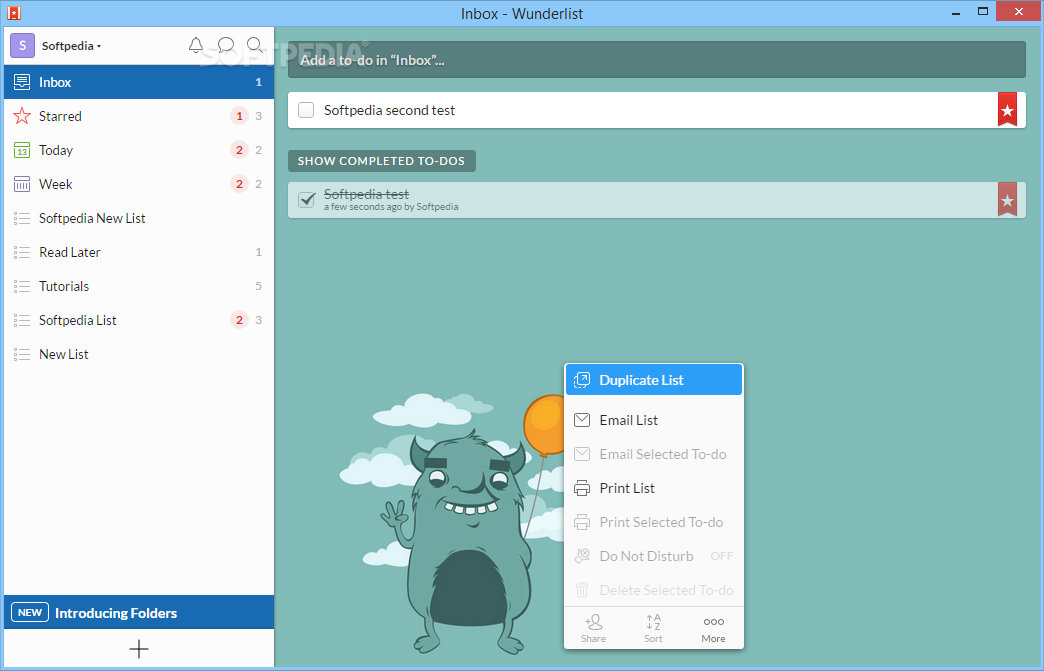1044x671 pixels.
Task: Choose Print List from menu
Action: tap(654, 488)
